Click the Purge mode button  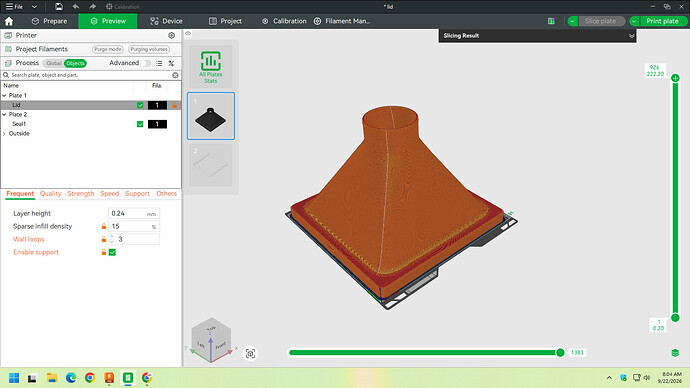click(108, 49)
